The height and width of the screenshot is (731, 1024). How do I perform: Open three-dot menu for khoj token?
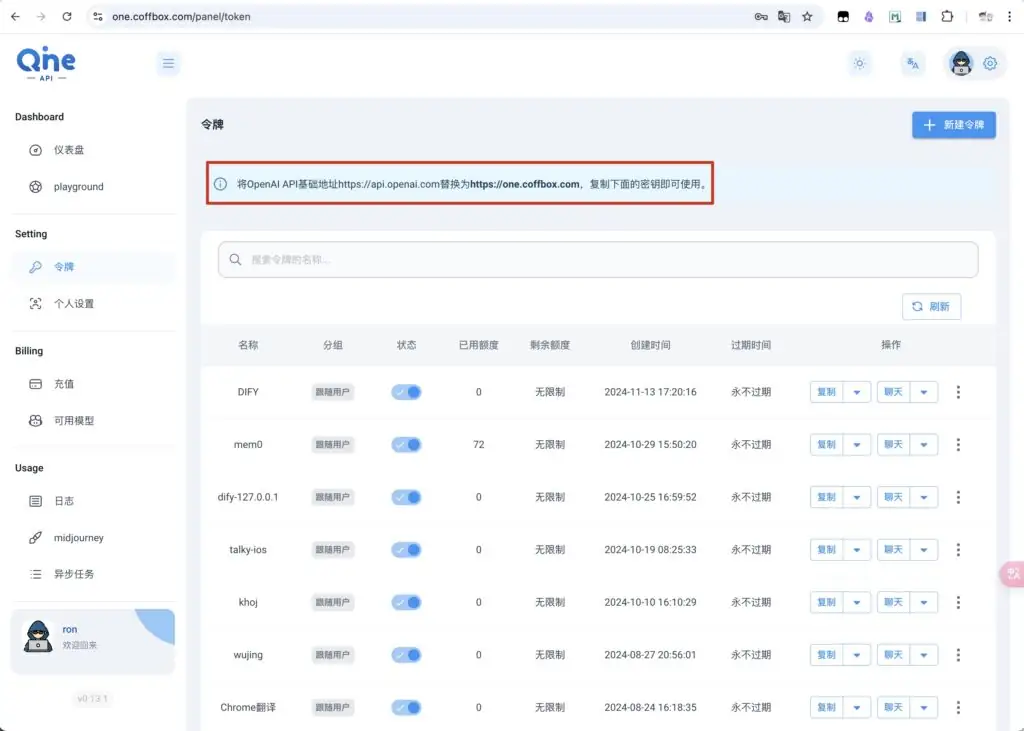(958, 602)
